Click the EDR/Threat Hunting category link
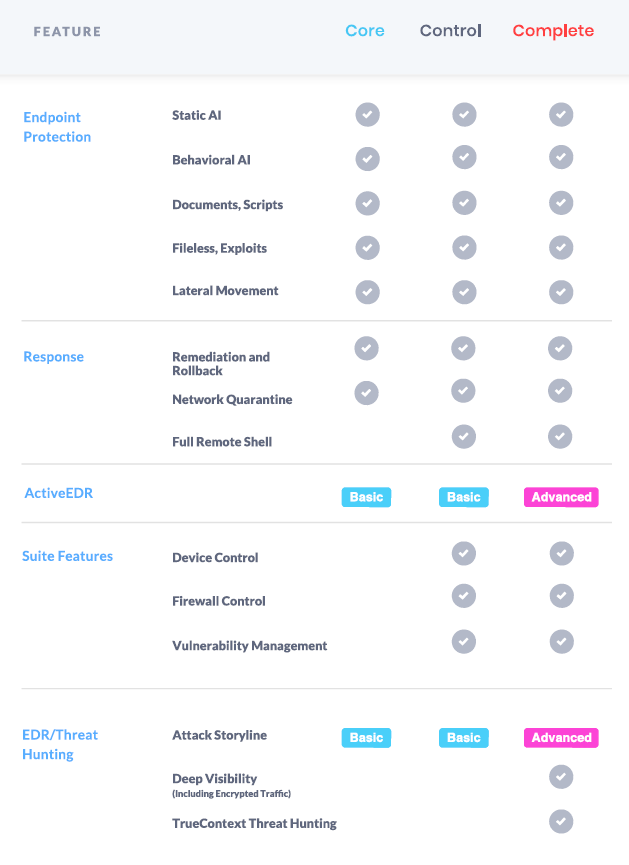 (x=60, y=745)
